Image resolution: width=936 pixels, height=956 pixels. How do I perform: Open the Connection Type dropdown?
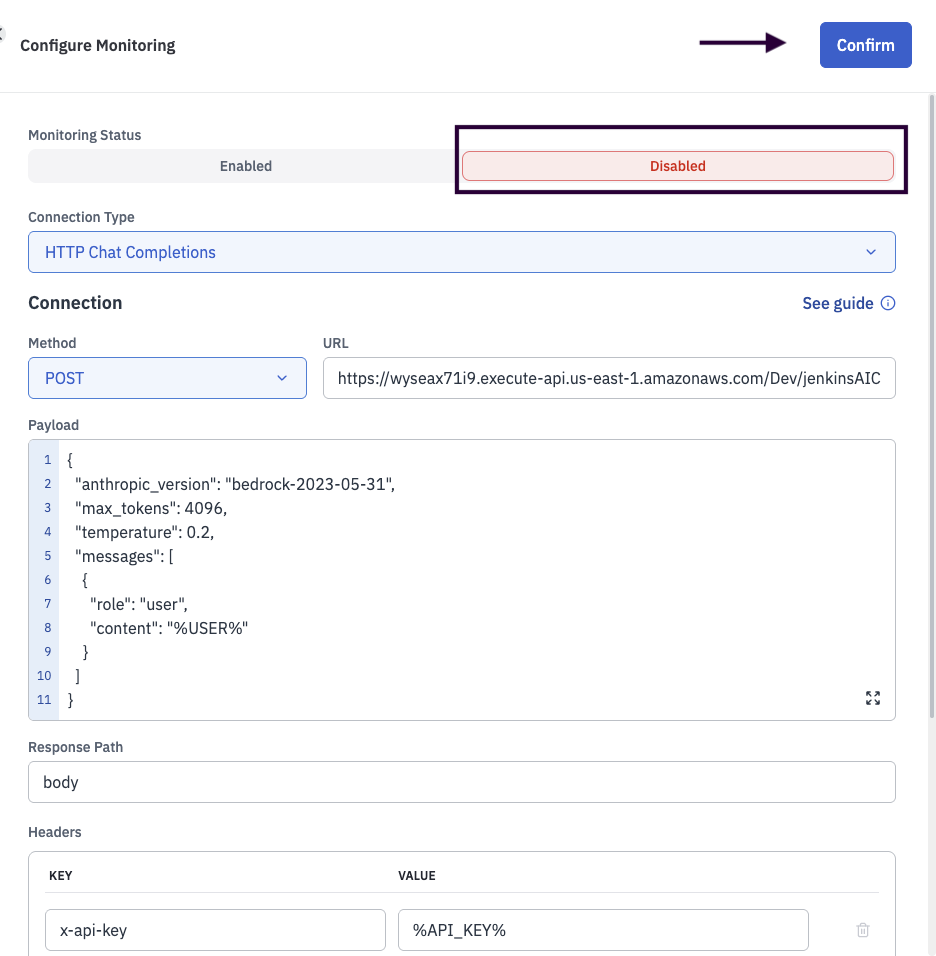coord(461,252)
